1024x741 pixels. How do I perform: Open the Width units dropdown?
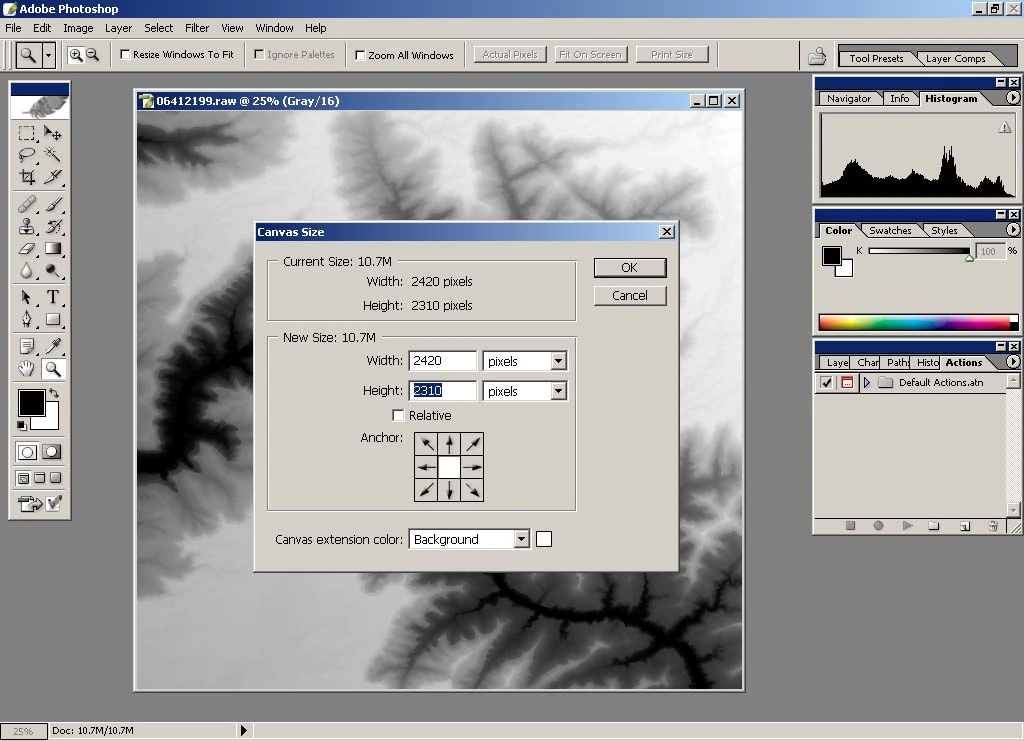click(x=558, y=361)
